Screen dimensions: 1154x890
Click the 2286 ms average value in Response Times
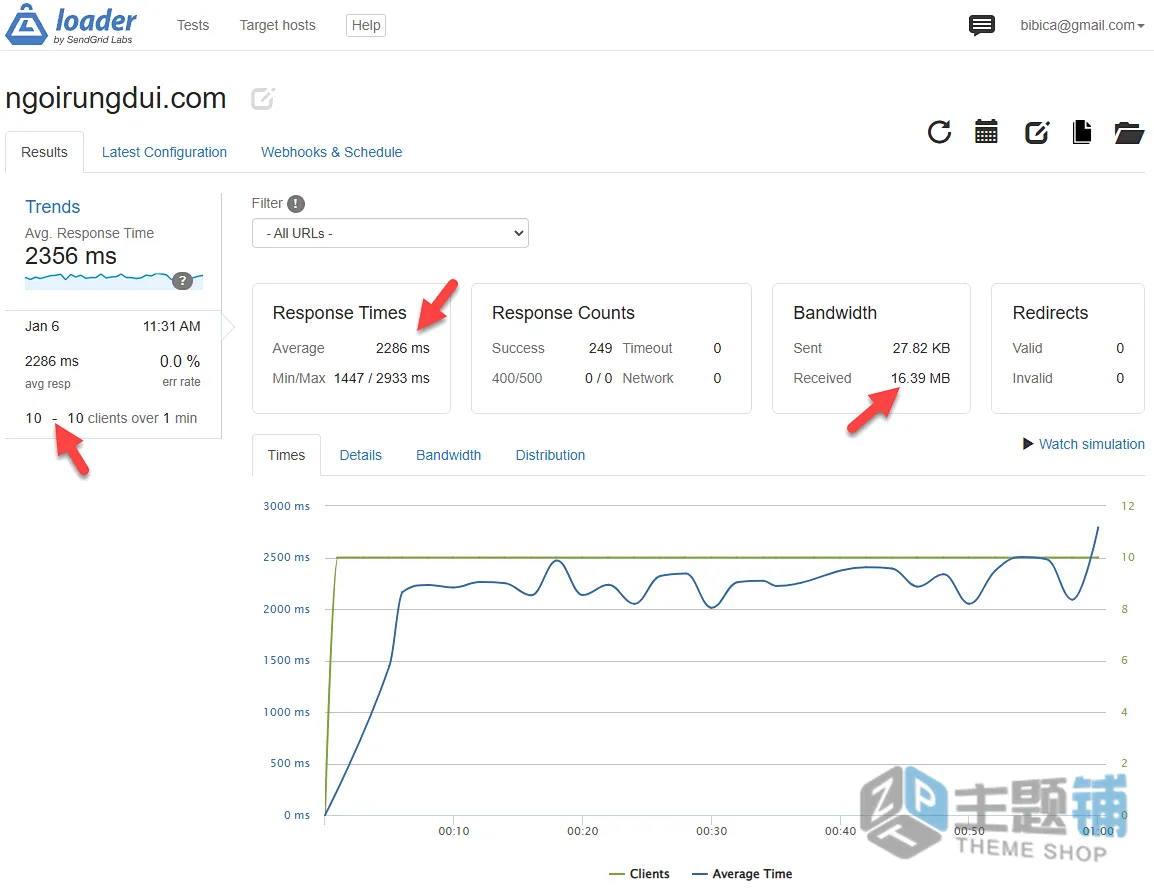[403, 348]
